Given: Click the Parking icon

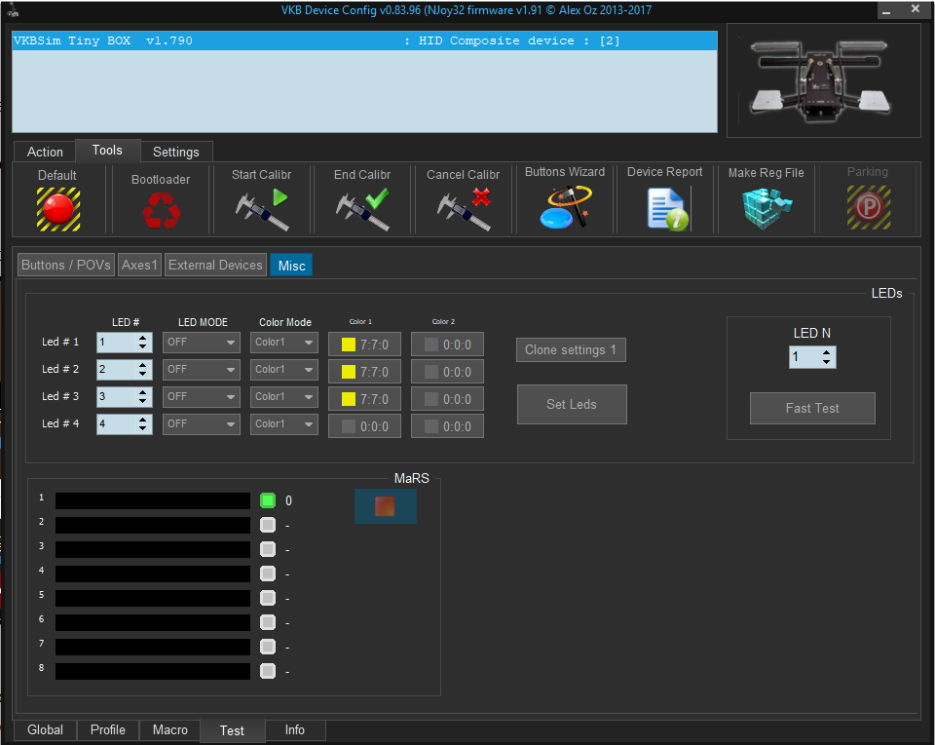Looking at the screenshot, I should [869, 208].
